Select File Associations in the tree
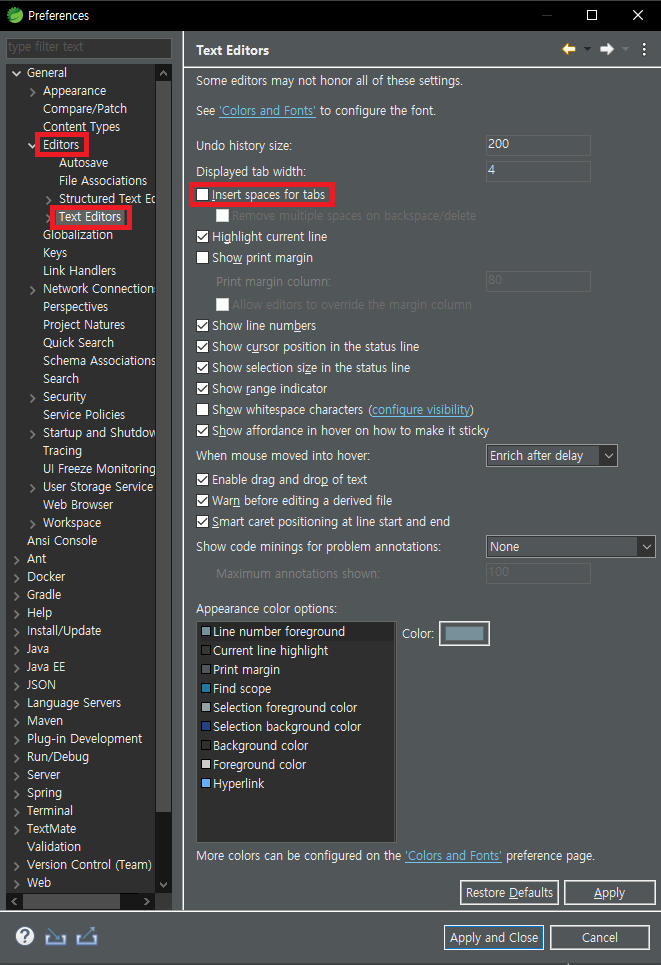The height and width of the screenshot is (965, 661). pos(103,180)
